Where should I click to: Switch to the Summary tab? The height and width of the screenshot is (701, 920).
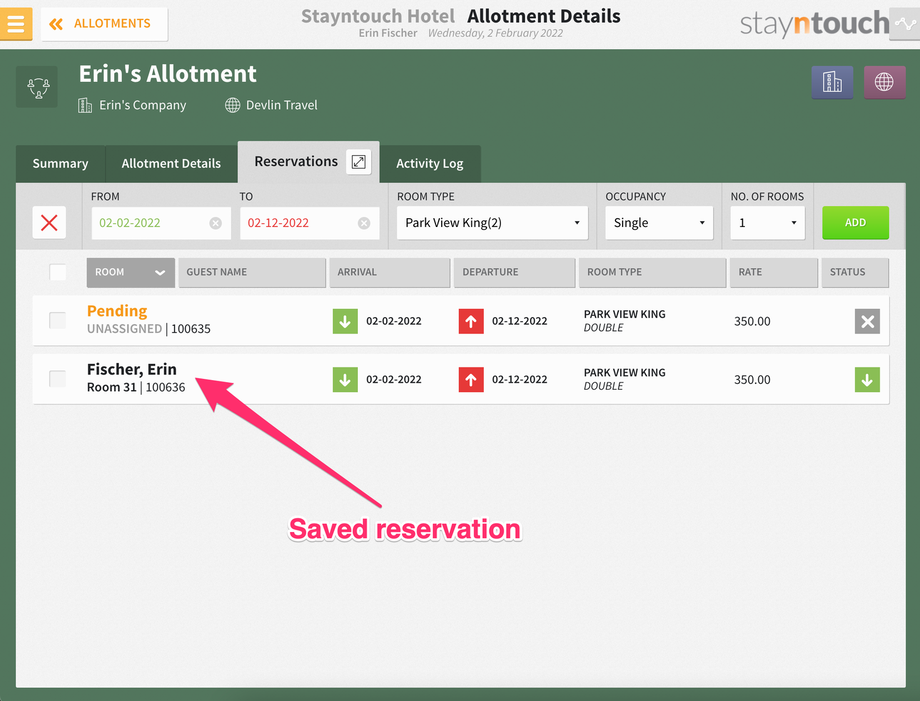(60, 164)
